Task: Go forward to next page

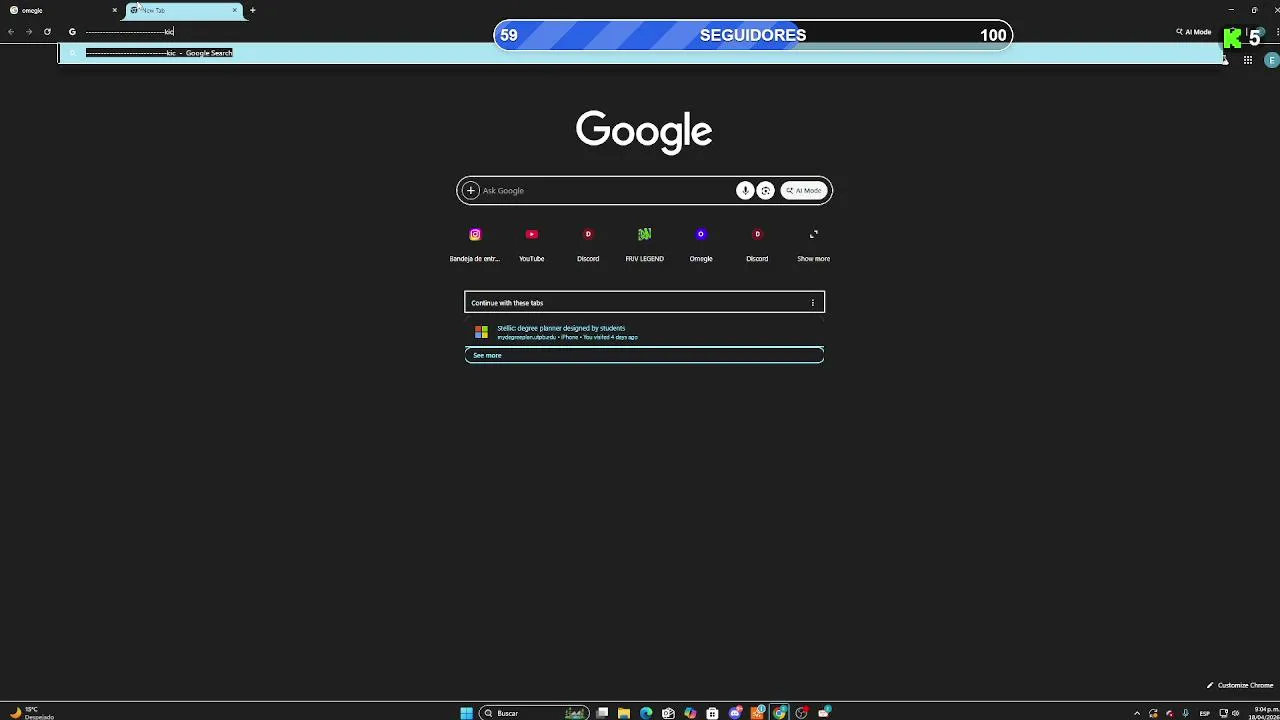Action: tap(29, 32)
